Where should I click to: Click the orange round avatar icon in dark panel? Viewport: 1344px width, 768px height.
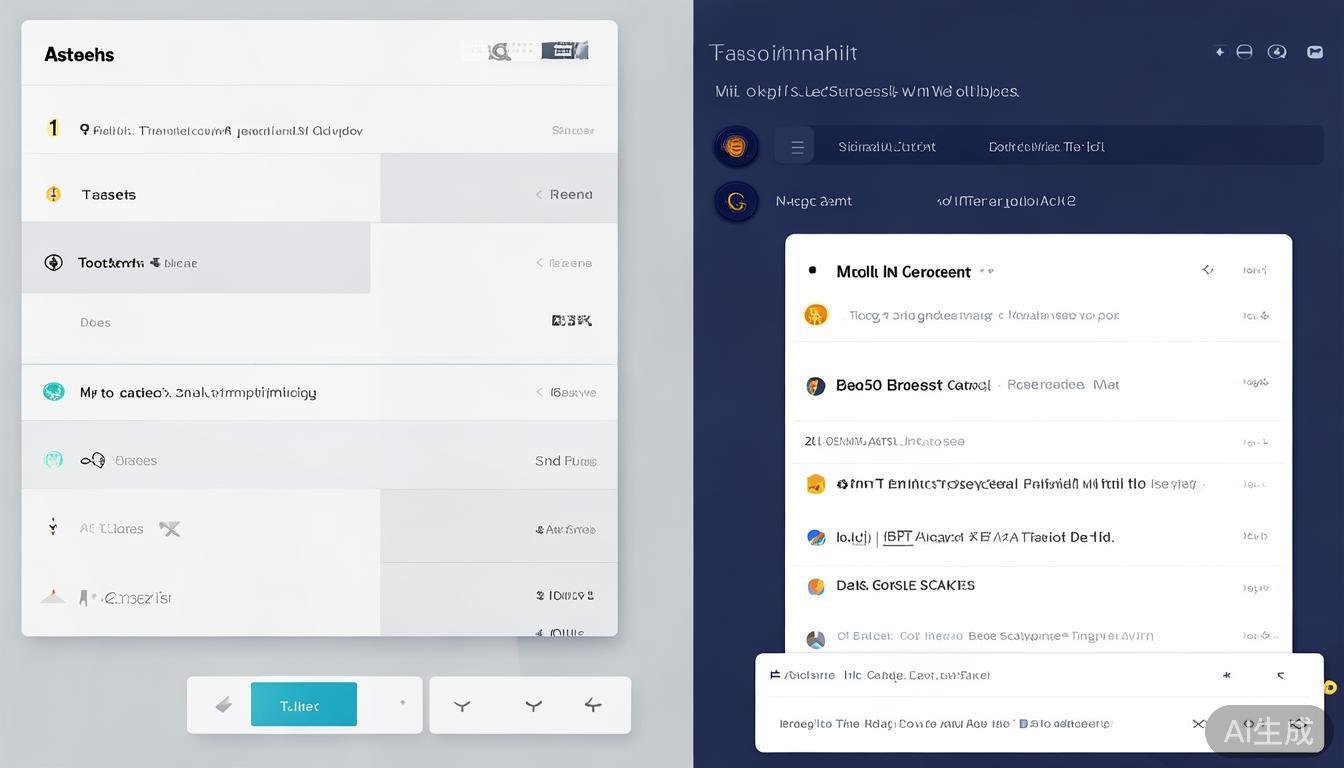735,147
